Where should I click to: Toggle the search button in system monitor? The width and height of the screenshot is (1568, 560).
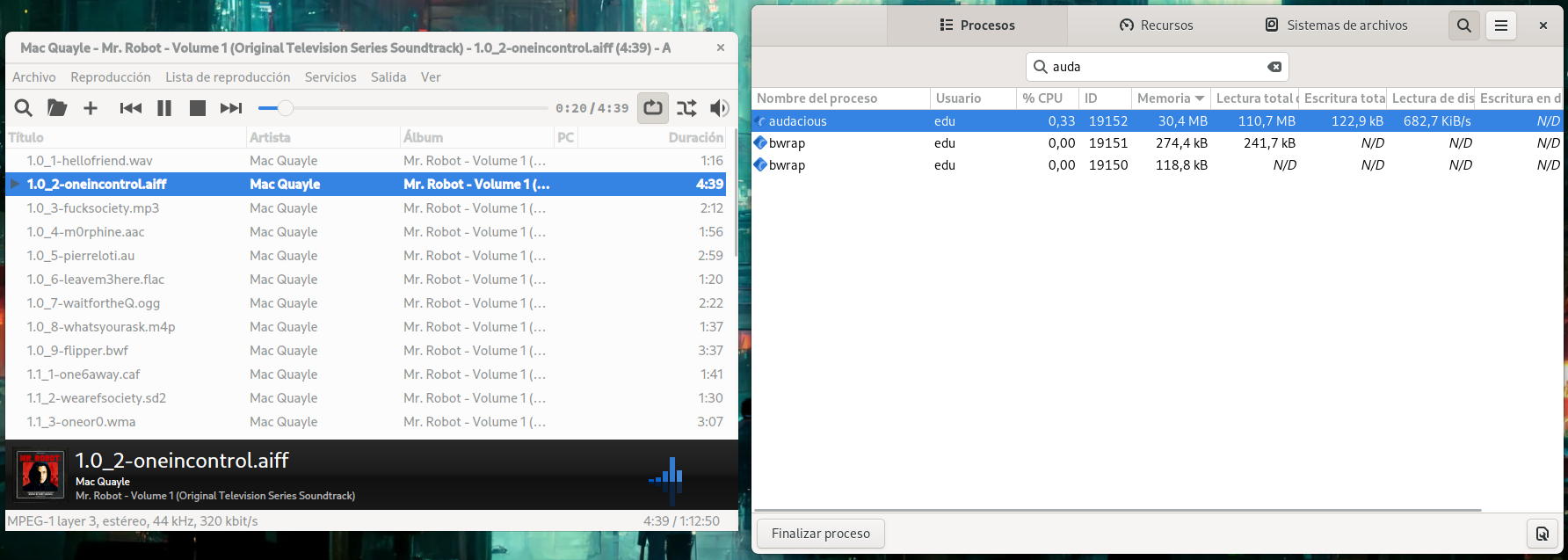coord(1464,25)
